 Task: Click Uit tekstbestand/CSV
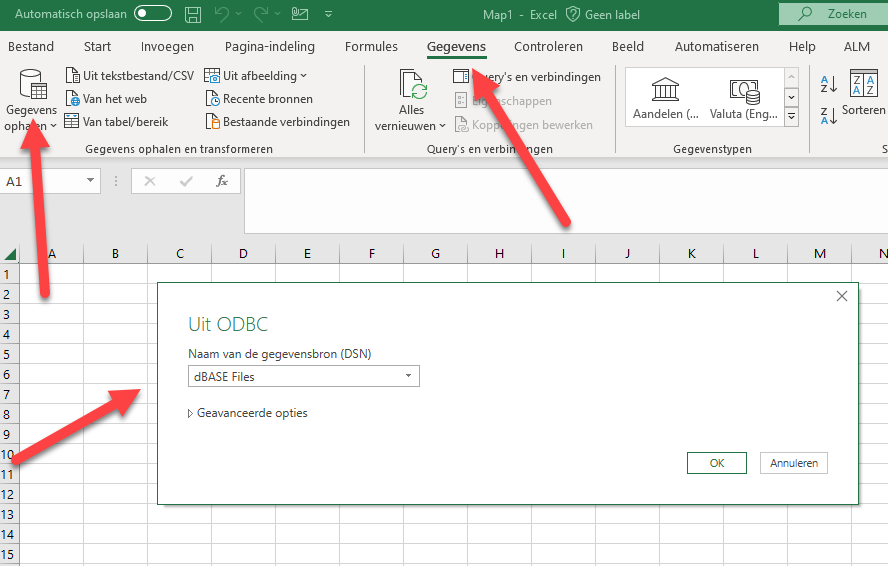point(130,75)
